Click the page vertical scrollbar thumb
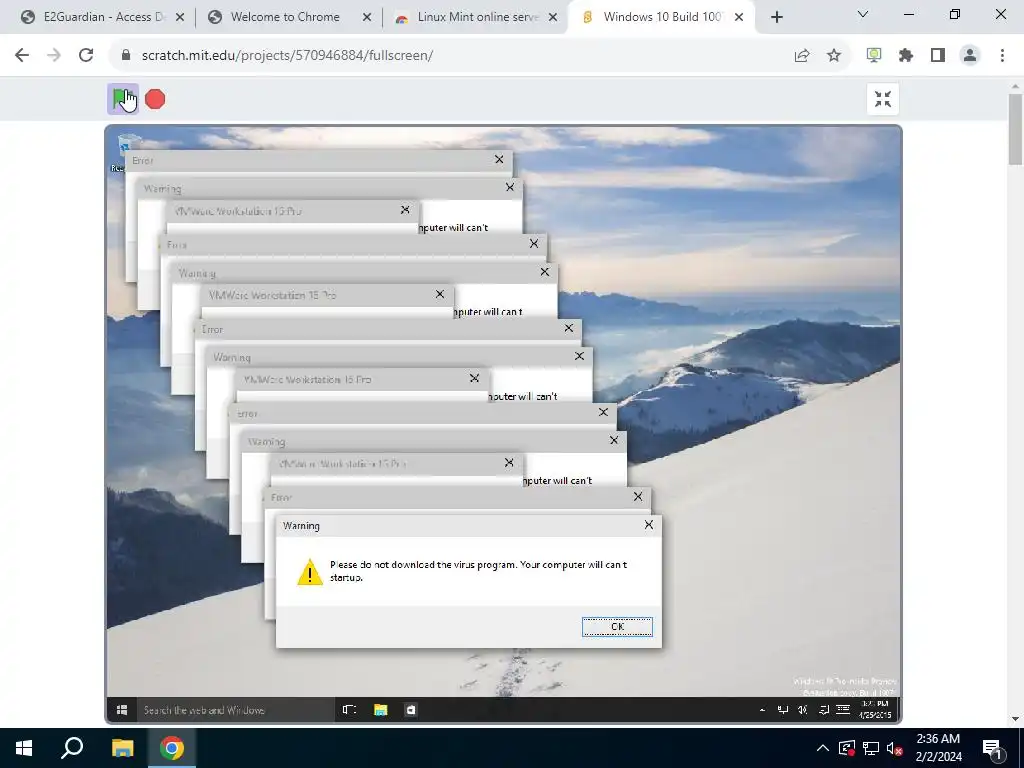The image size is (1024, 768). [1016, 129]
